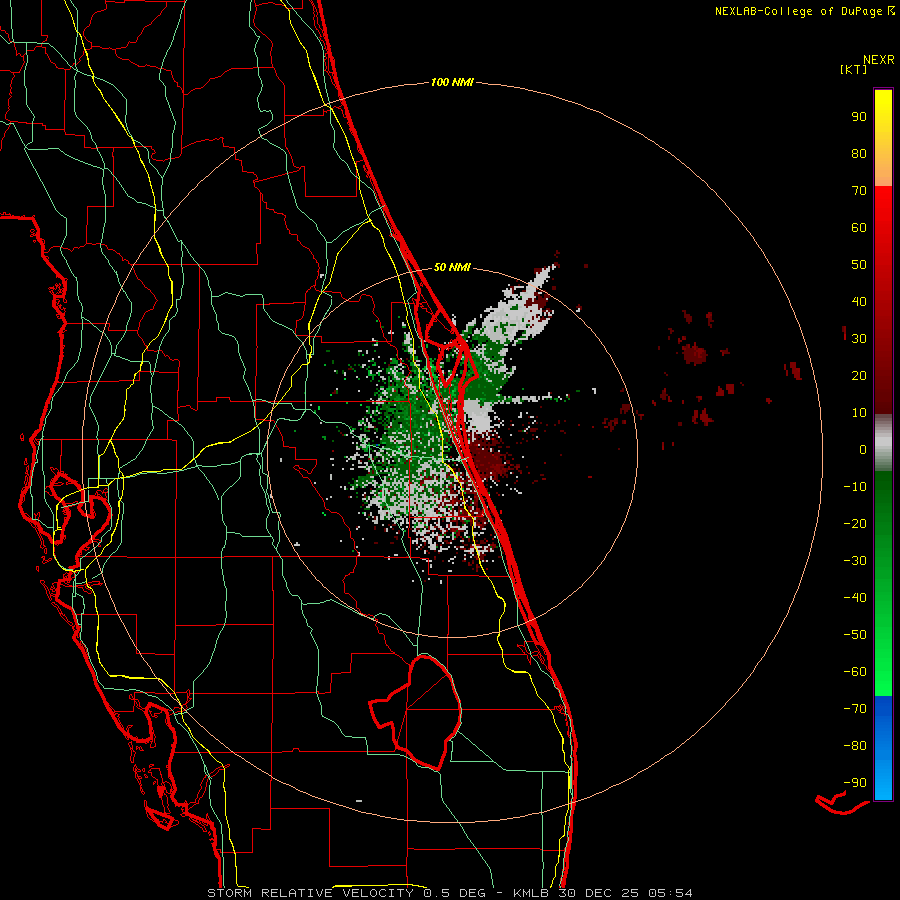Viewport: 900px width, 900px height.
Task: Click the 0 value on the velocity scale
Action: 863,449
